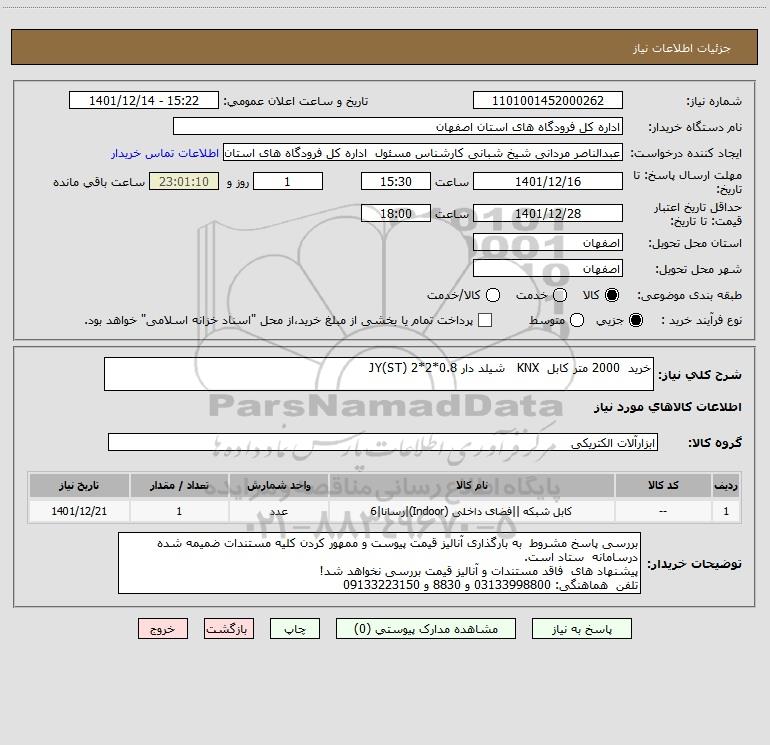Image resolution: width=770 pixels, height=745 pixels.
Task: Click مشاهده مدارک پیوستی (0) button
Action: point(426,629)
